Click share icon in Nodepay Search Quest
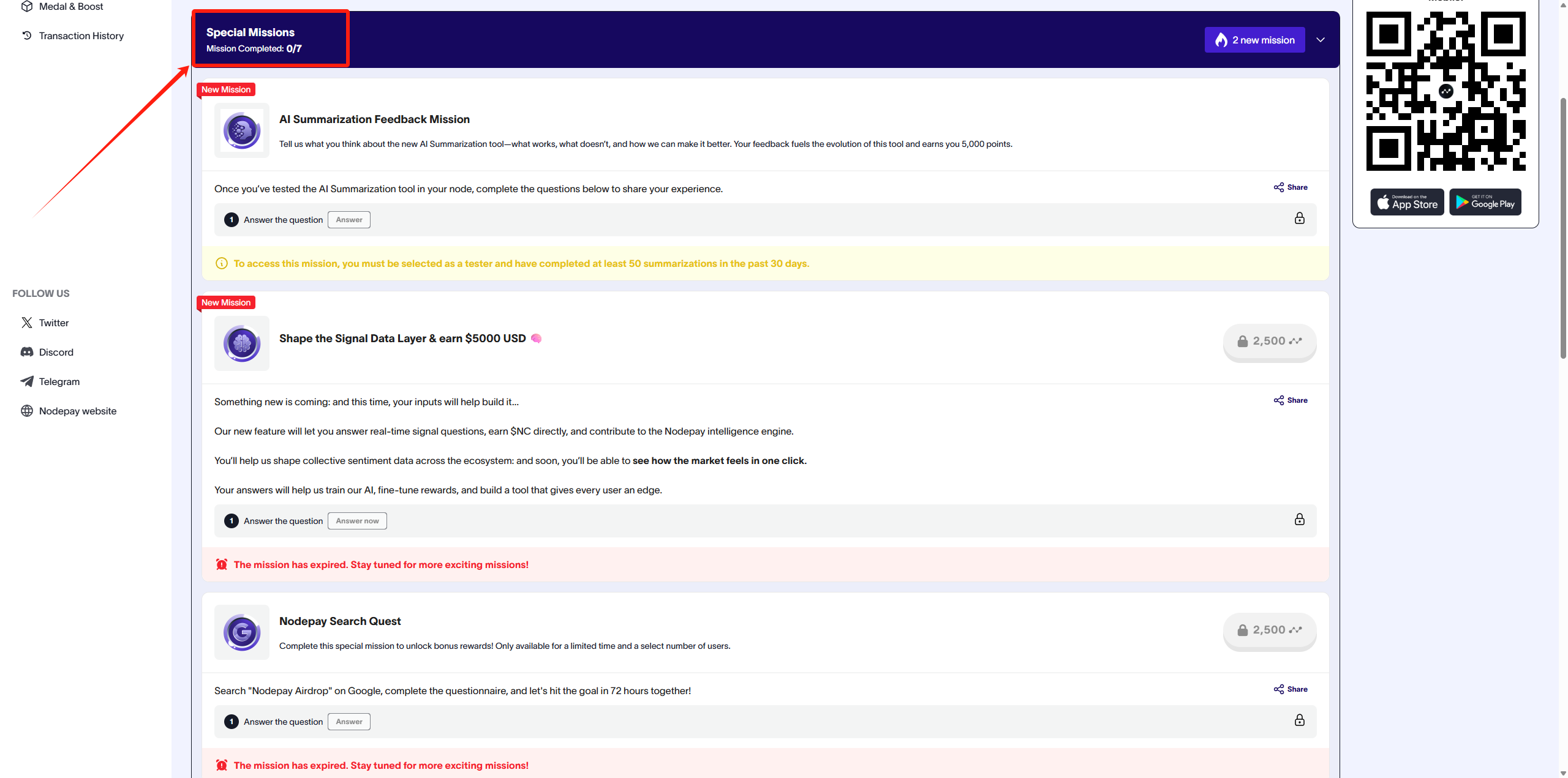The image size is (1568, 778). coord(1279,689)
